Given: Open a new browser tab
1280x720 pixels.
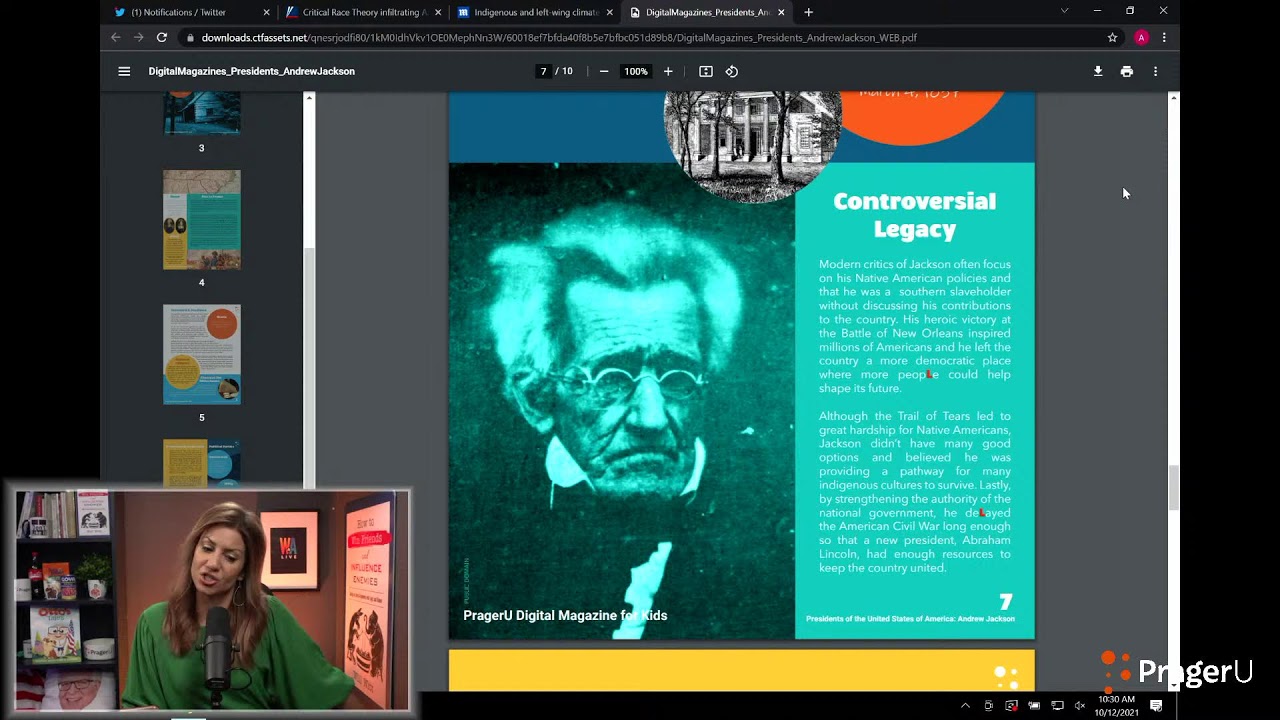Looking at the screenshot, I should tap(808, 12).
